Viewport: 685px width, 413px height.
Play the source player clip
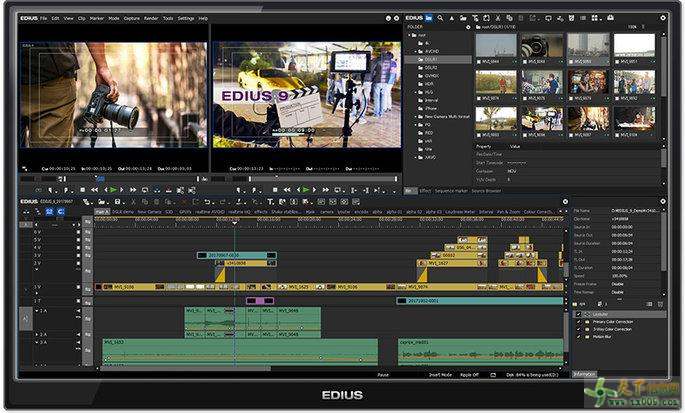[114, 190]
